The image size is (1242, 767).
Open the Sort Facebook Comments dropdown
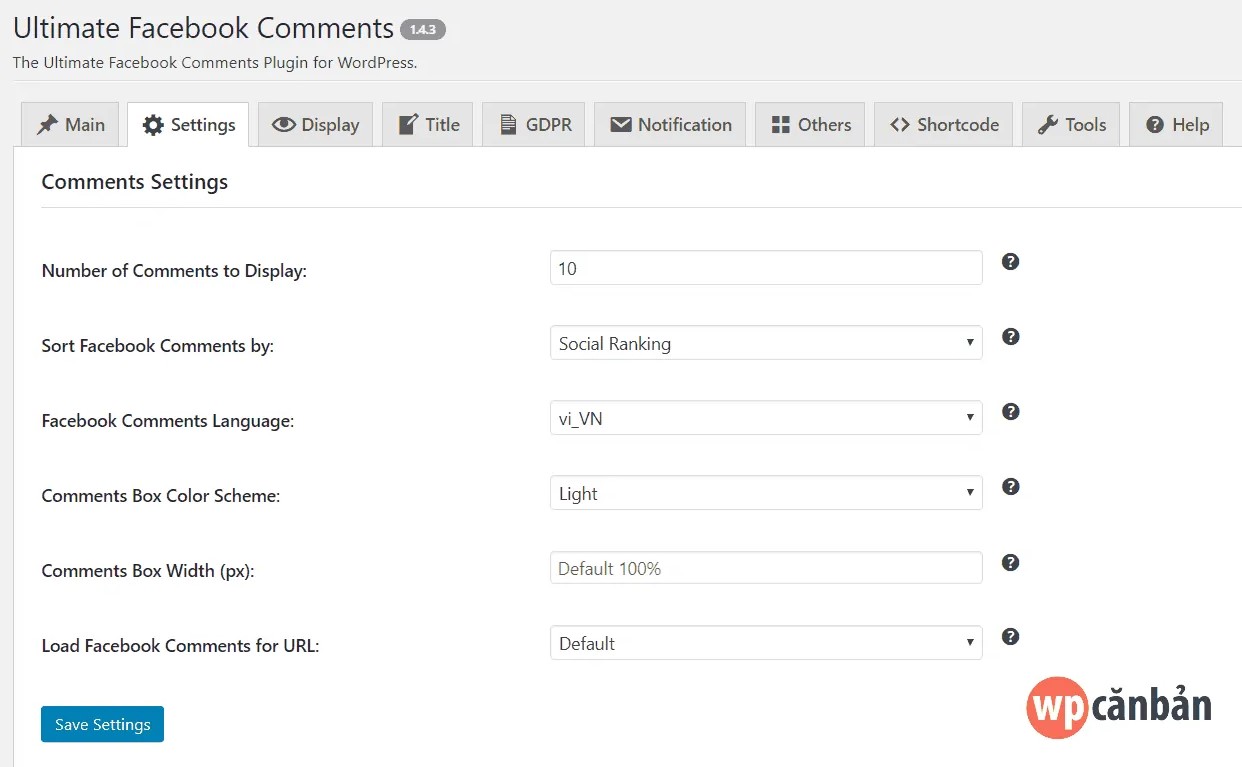(x=765, y=343)
